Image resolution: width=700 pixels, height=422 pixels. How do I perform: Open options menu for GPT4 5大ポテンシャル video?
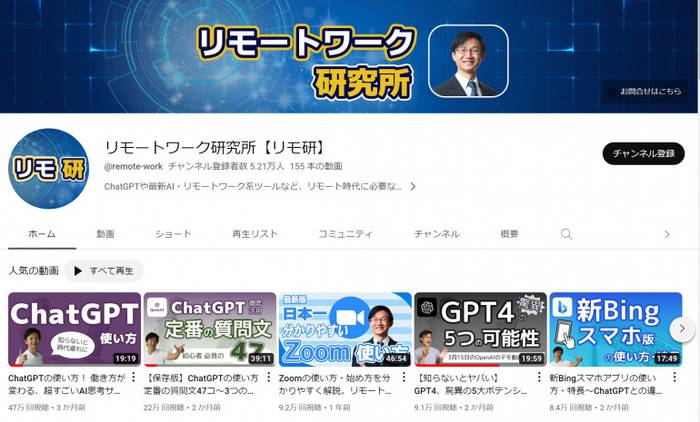coord(539,377)
